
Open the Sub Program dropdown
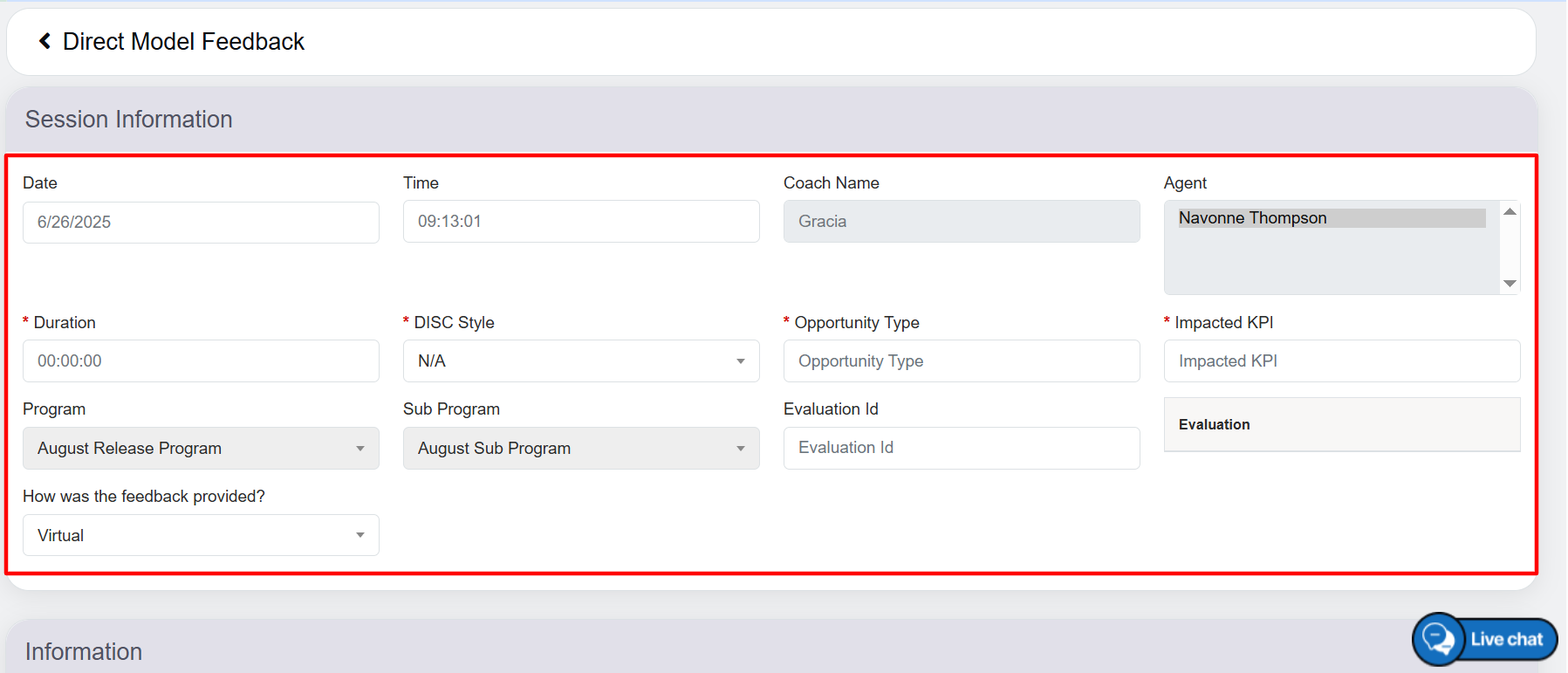click(x=580, y=449)
